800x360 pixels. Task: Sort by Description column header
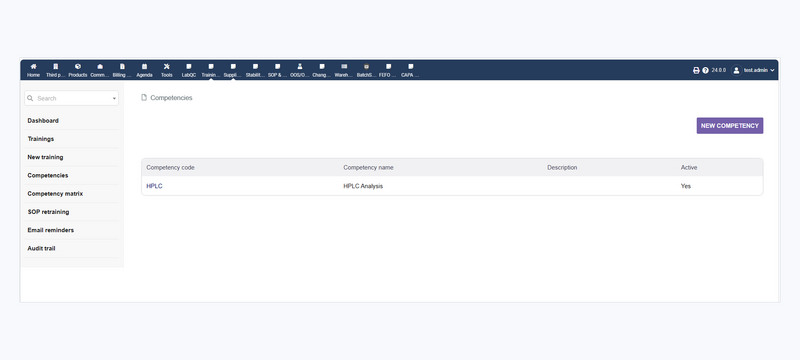562,167
